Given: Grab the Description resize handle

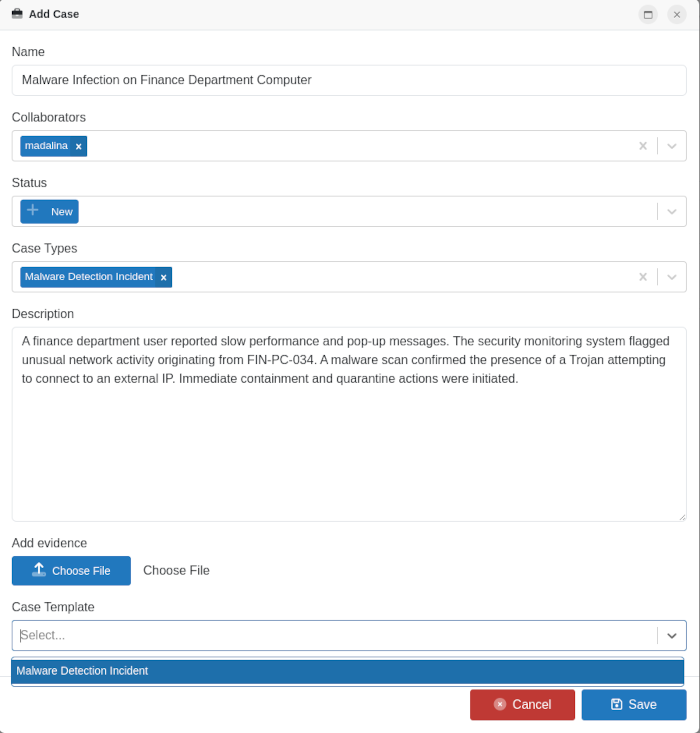Looking at the screenshot, I should pos(682,517).
